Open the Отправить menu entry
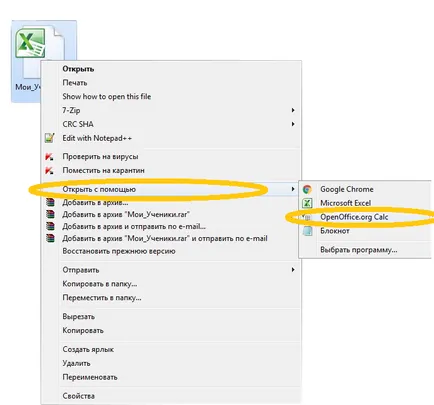 click(x=81, y=270)
